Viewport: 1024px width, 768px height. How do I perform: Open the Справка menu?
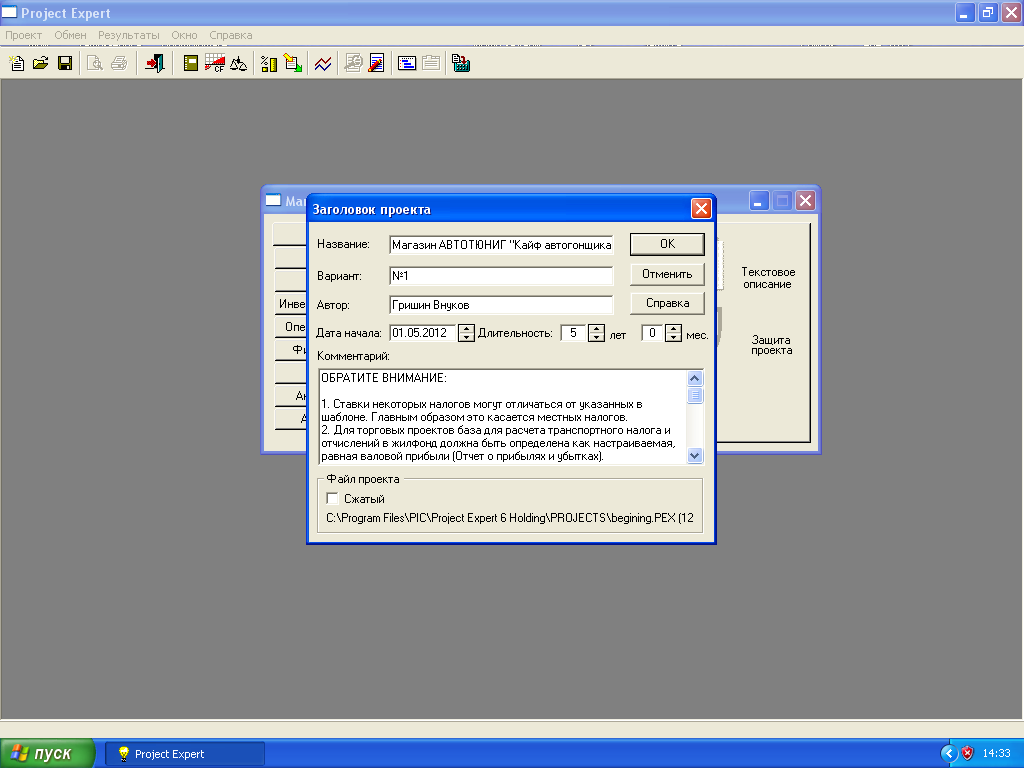click(x=231, y=35)
